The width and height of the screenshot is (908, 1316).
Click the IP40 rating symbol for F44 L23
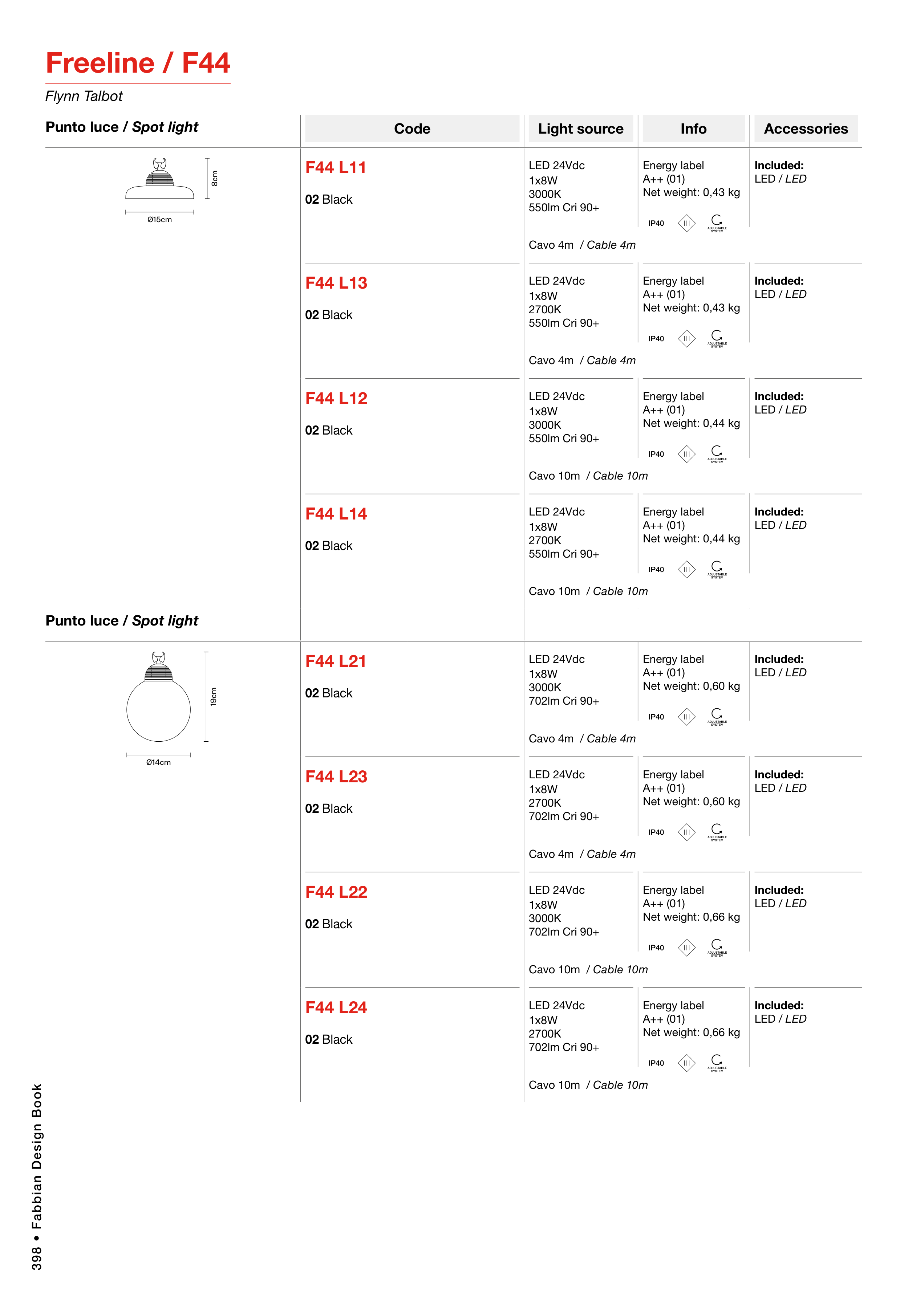click(656, 832)
